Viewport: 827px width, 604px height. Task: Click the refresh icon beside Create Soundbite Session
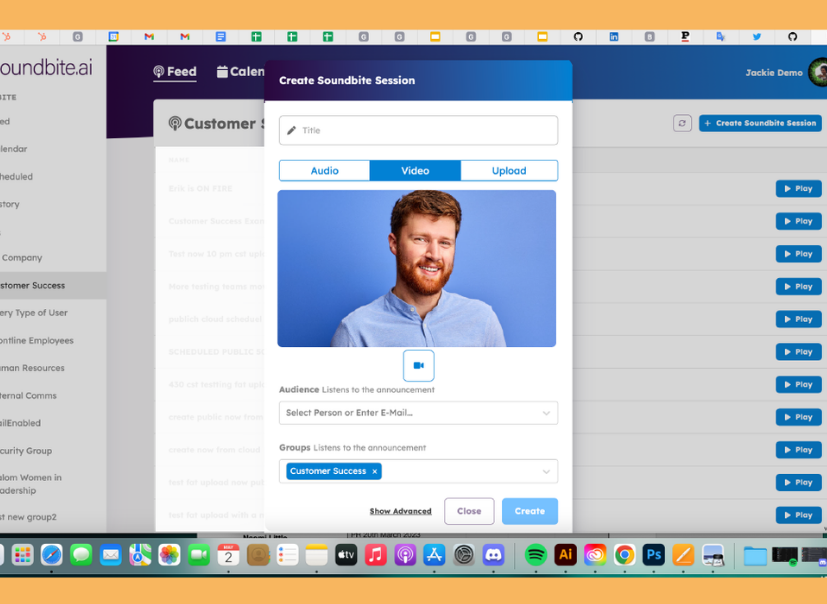point(682,123)
